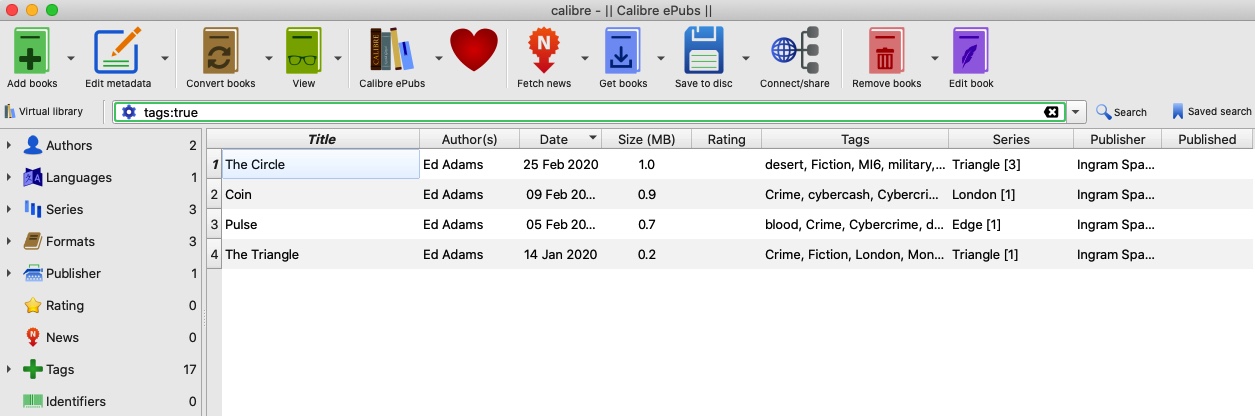
Task: Open the Save to disc dropdown arrow
Action: click(x=746, y=58)
